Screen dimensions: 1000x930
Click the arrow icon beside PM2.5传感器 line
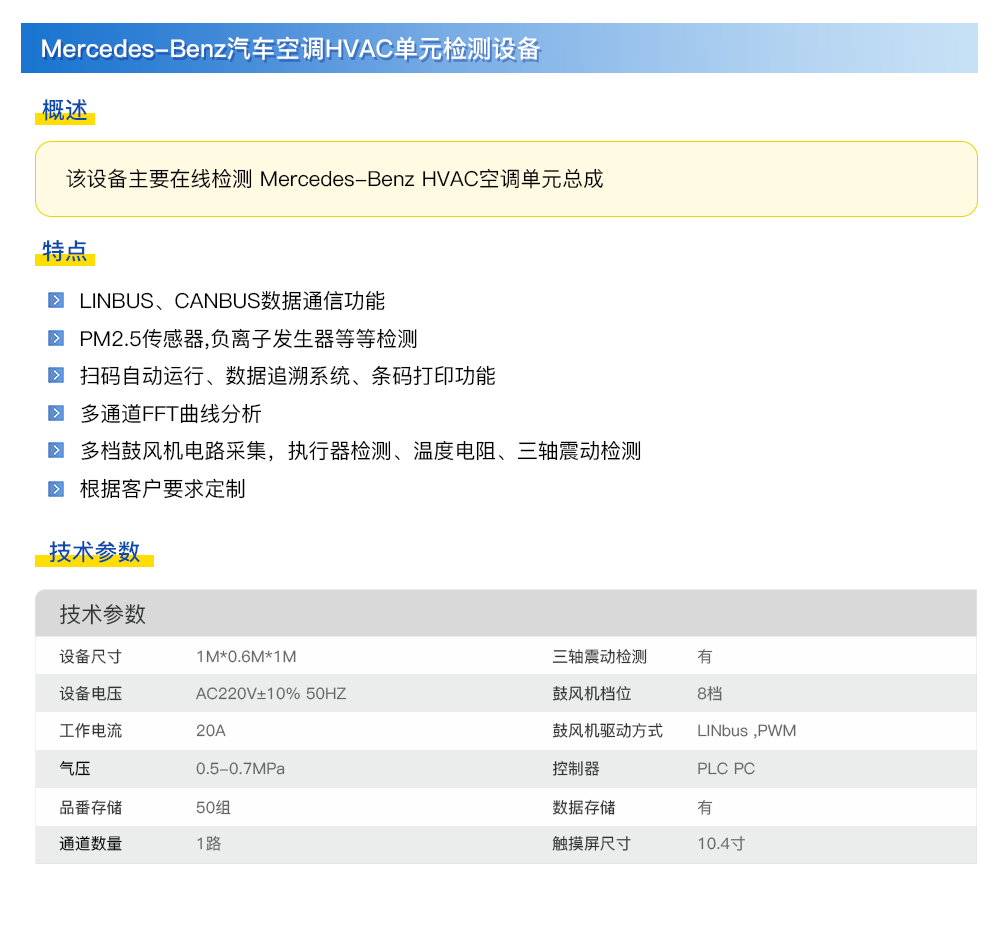(56, 338)
